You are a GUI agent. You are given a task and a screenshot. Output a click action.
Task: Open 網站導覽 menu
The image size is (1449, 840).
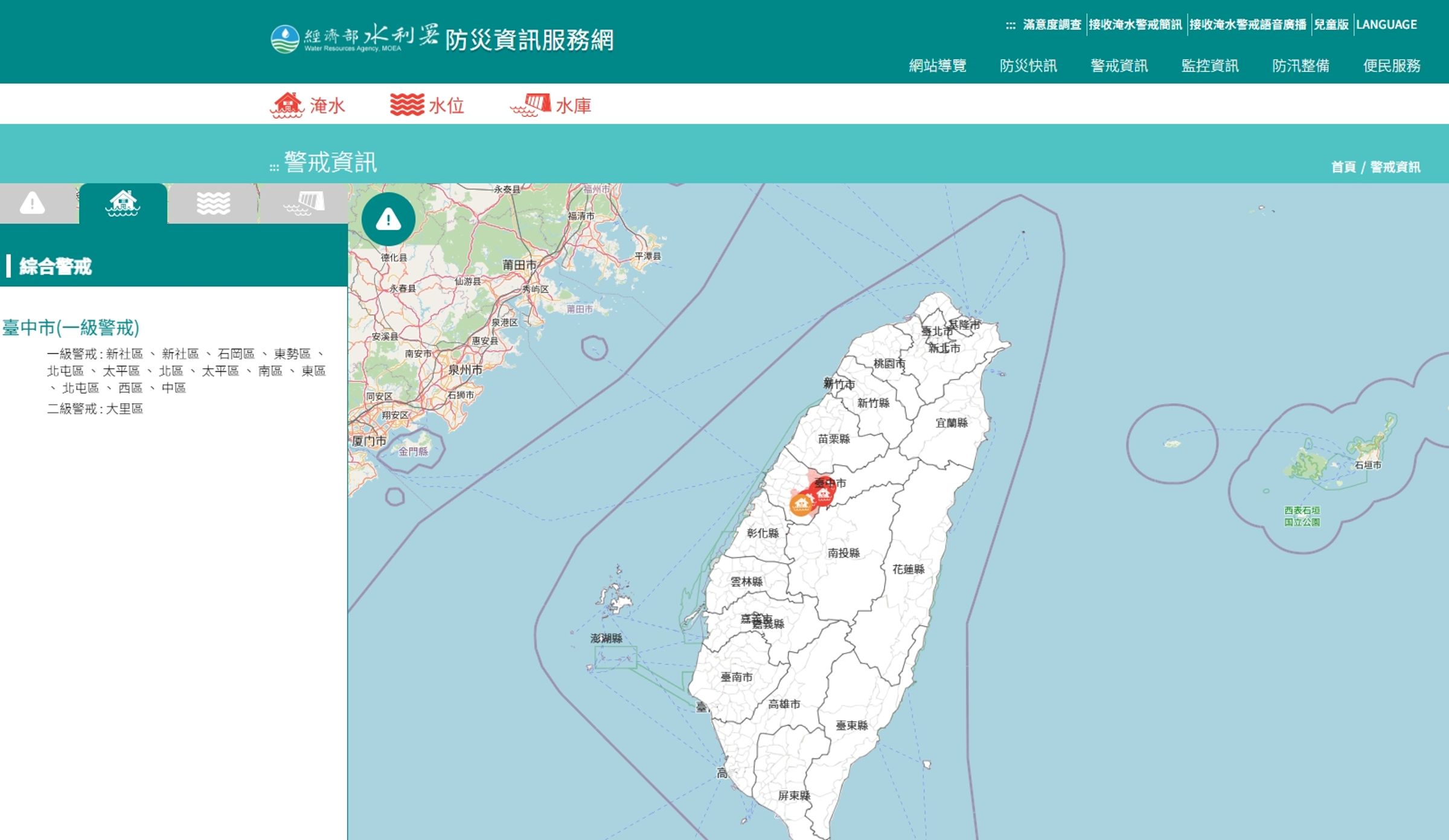[x=938, y=66]
